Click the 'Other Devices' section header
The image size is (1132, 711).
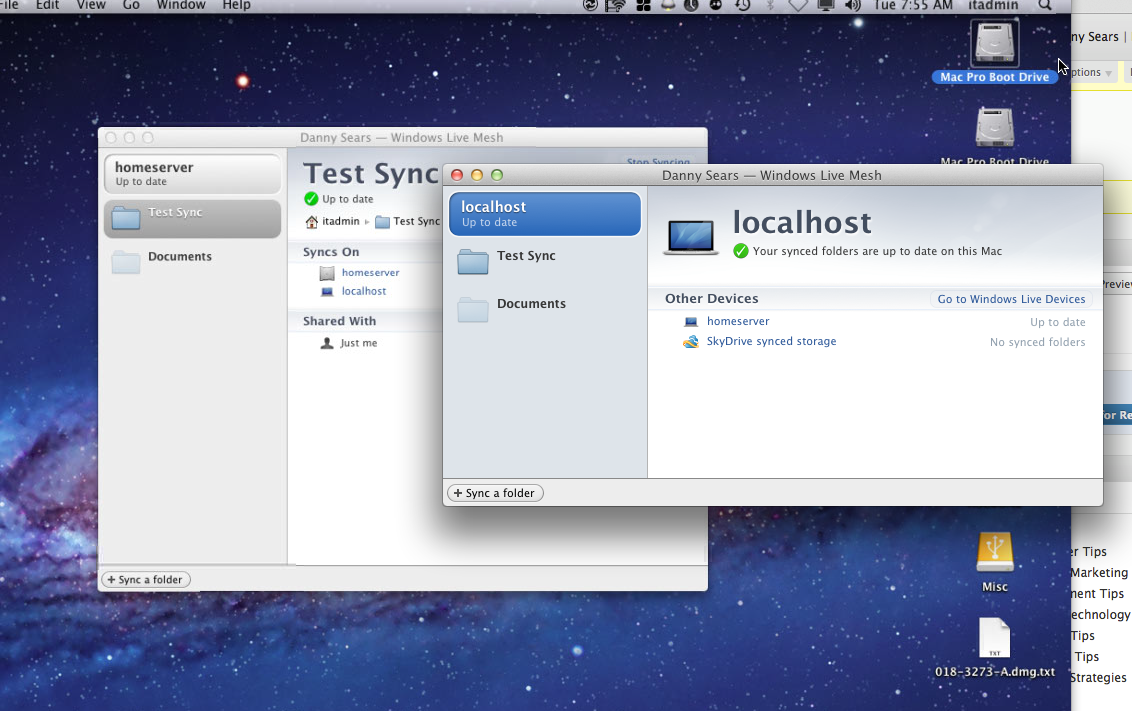711,298
